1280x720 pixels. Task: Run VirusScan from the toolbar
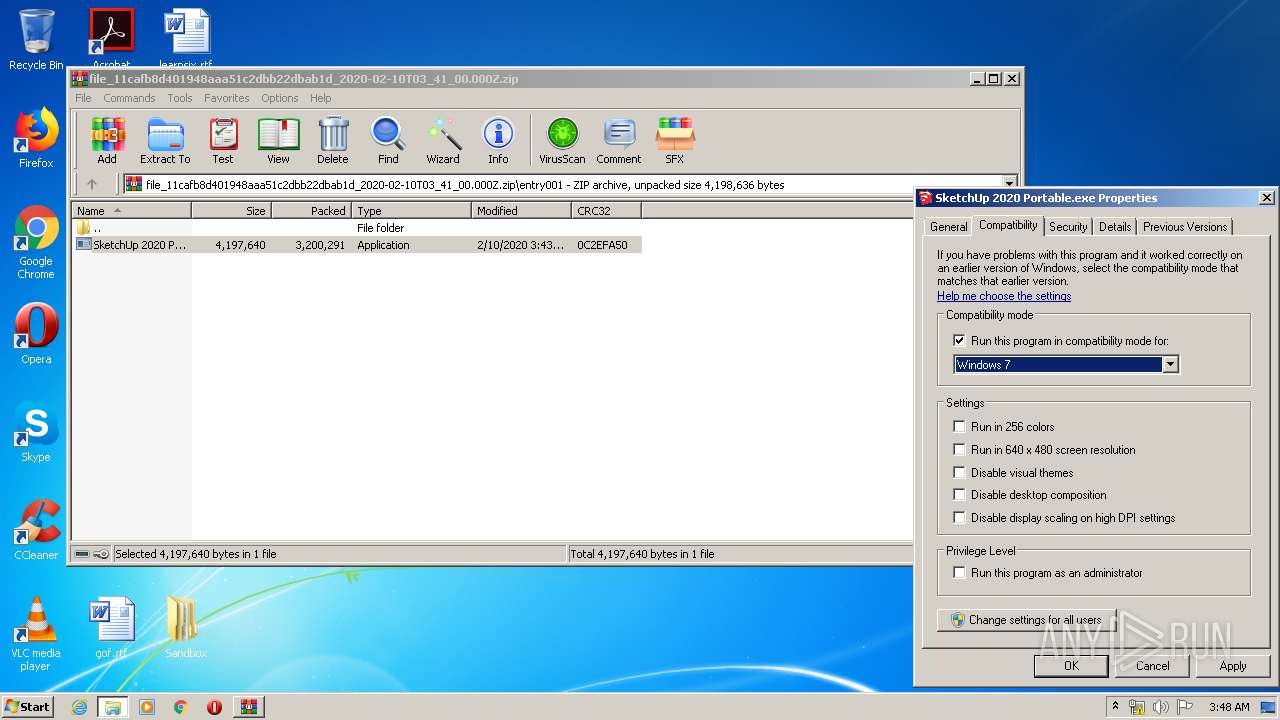point(562,141)
